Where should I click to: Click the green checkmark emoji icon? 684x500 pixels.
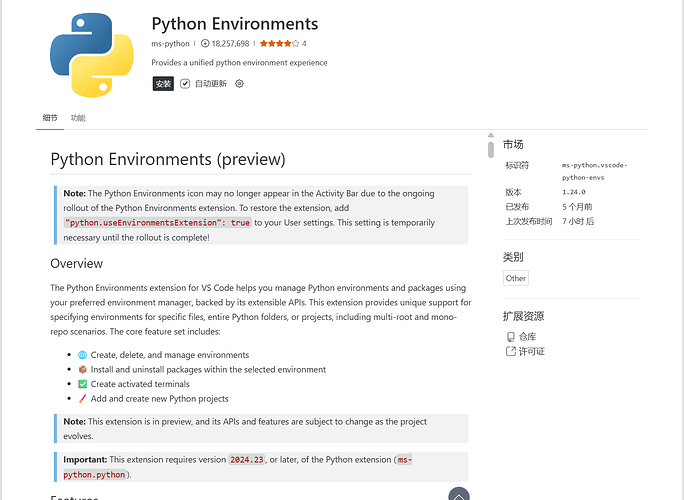[82, 384]
